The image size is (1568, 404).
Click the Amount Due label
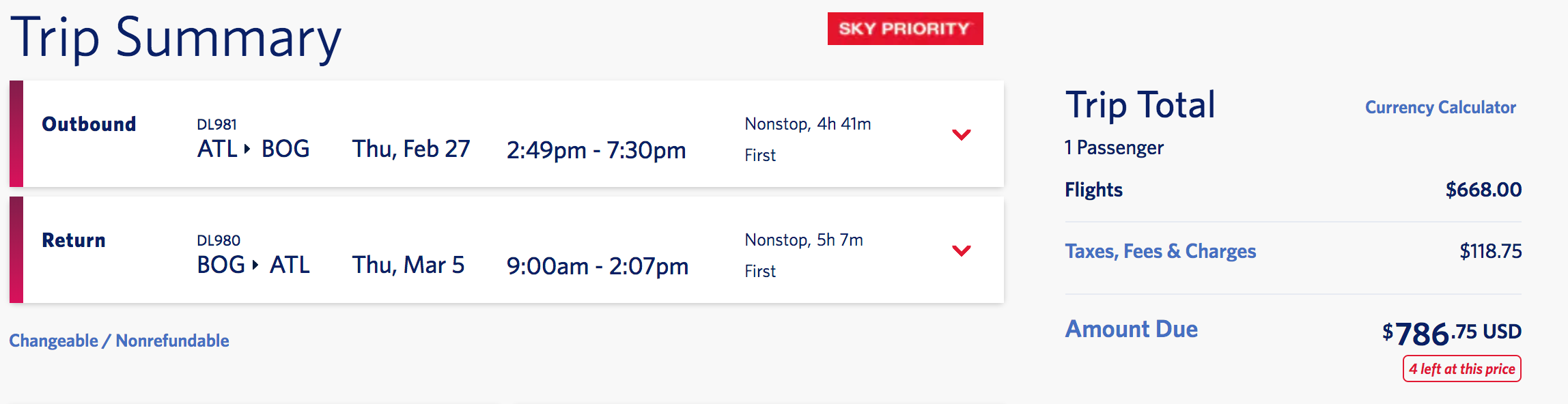click(1131, 329)
